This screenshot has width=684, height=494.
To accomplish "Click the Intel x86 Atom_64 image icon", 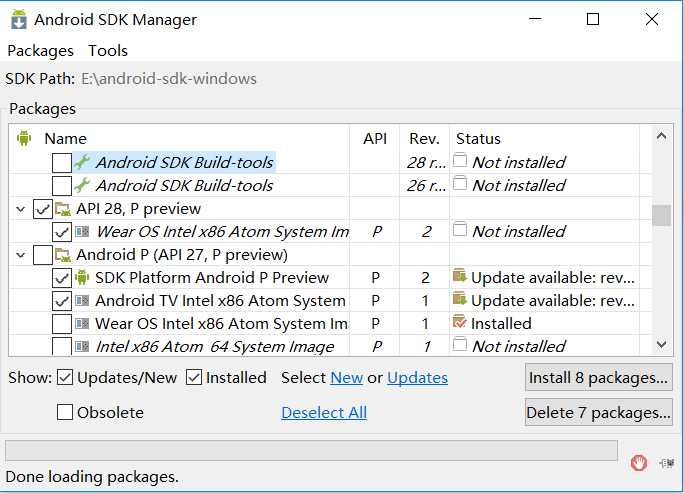I will coord(82,346).
